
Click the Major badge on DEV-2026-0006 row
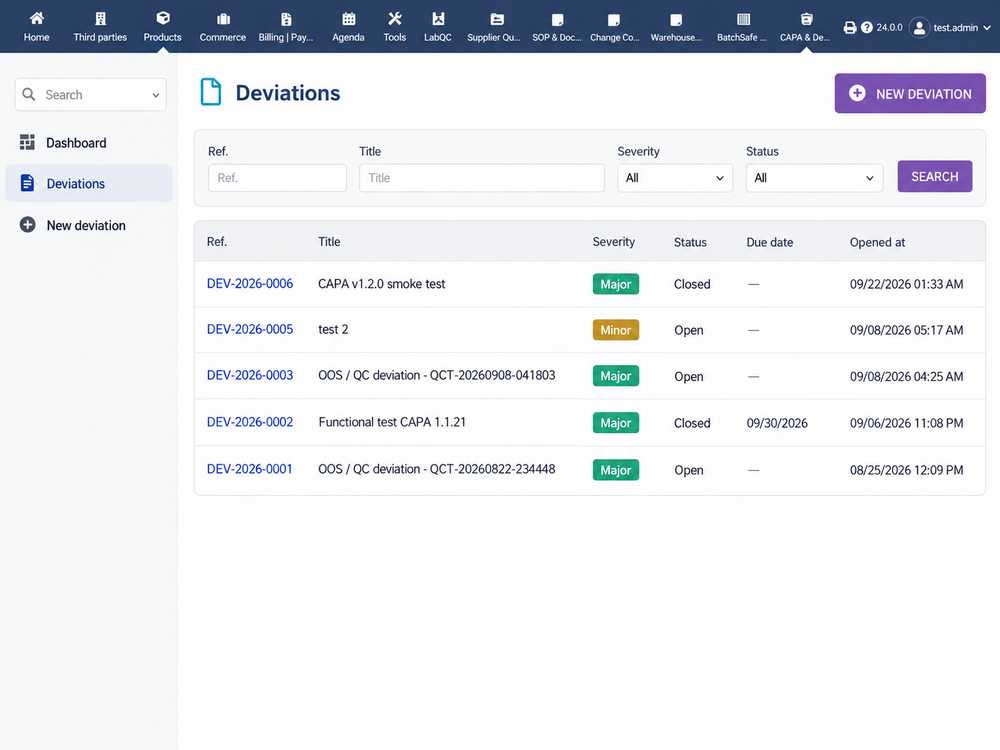[615, 284]
